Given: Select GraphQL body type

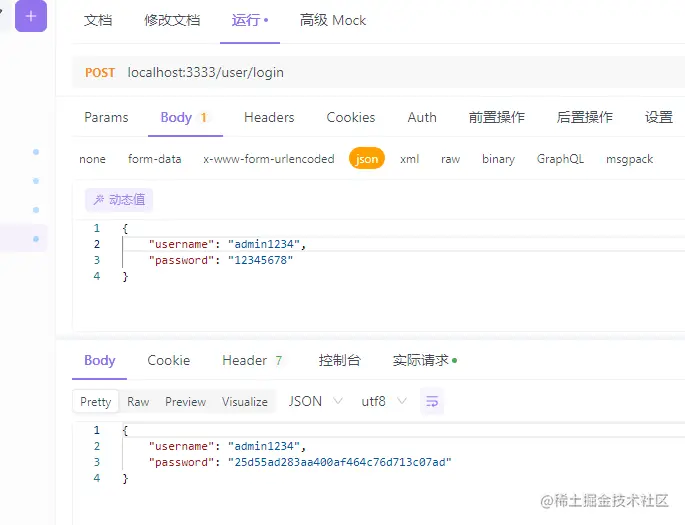Looking at the screenshot, I should [x=560, y=159].
